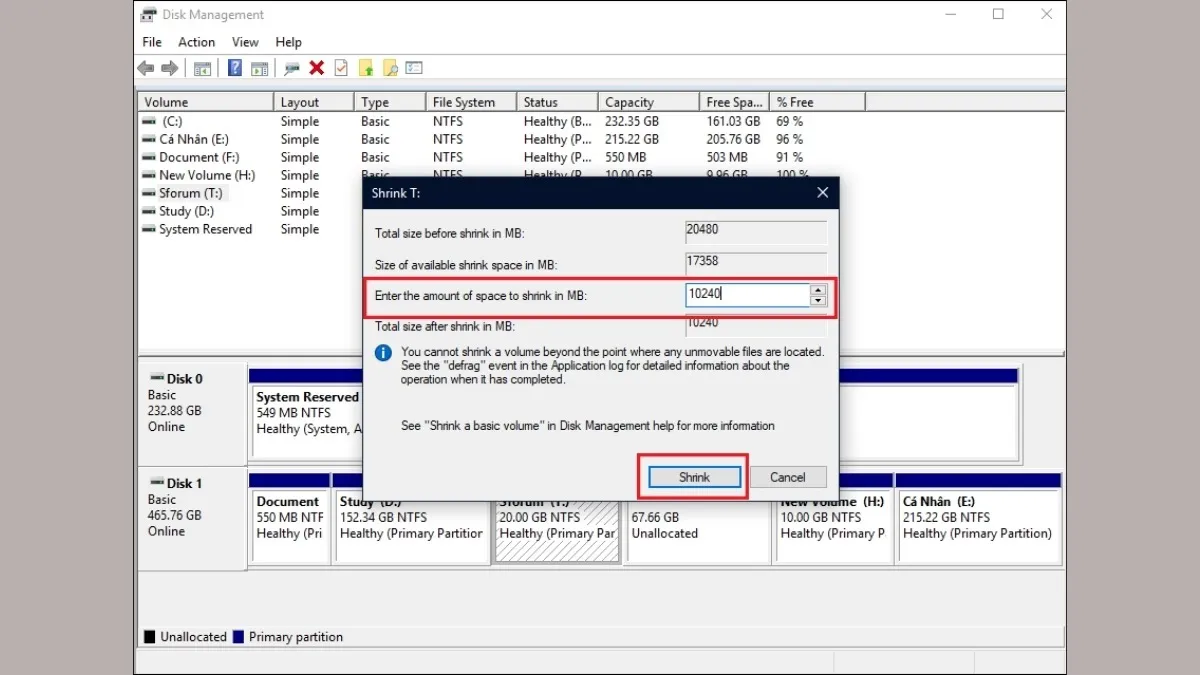This screenshot has height=675, width=1200.
Task: Click the red X Delete Volume toolbar icon
Action: (x=316, y=68)
